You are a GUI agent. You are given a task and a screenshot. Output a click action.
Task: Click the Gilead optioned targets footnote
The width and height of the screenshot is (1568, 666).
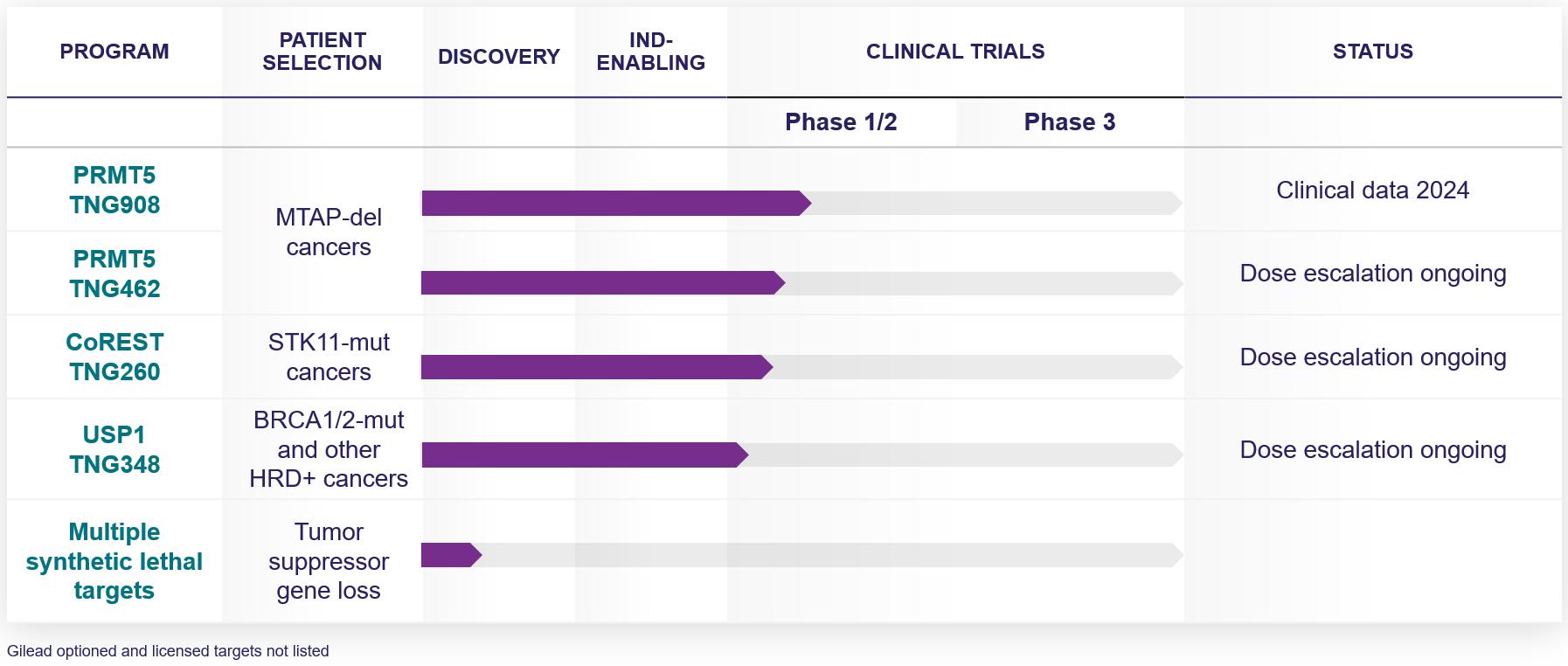[168, 651]
